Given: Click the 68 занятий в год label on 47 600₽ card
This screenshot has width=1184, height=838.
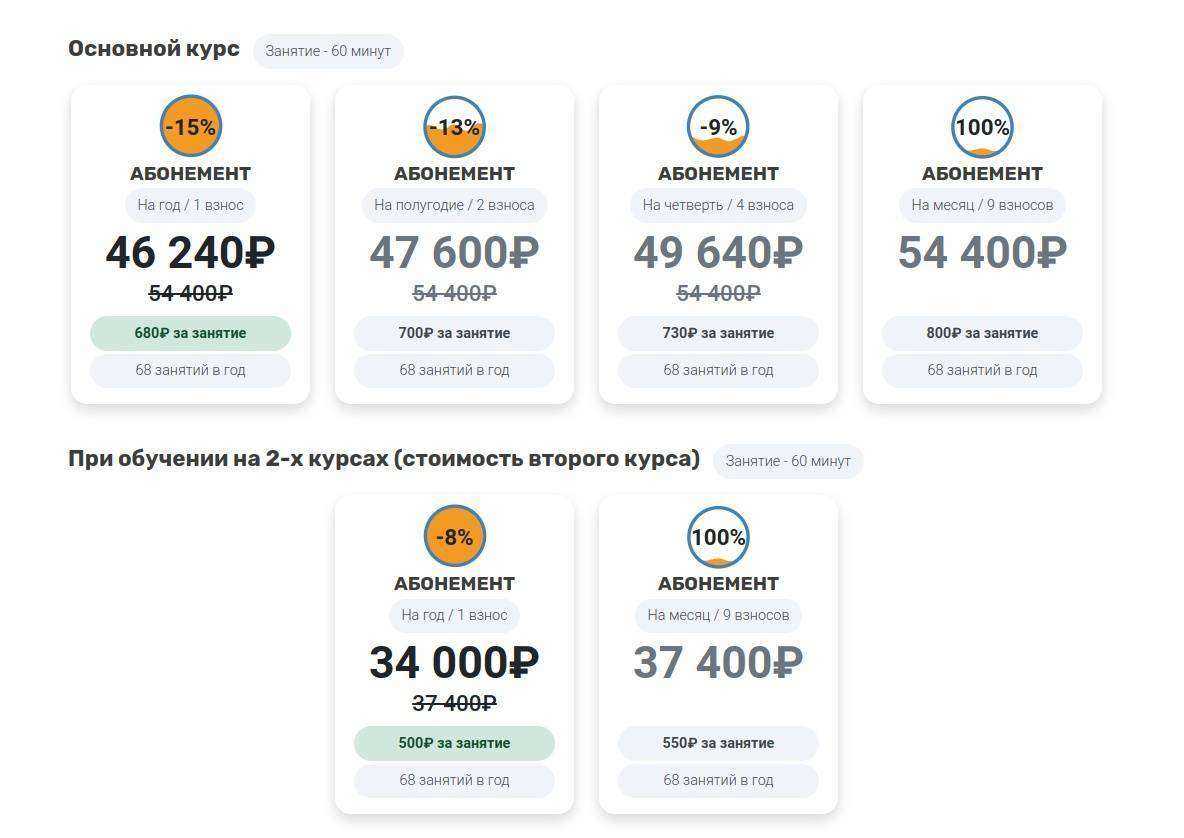Looking at the screenshot, I should [454, 369].
